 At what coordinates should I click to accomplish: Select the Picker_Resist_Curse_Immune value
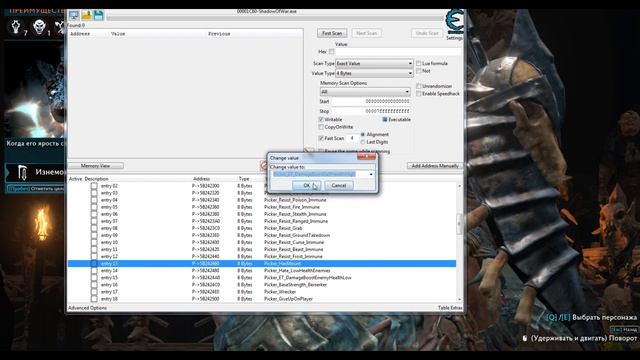(294, 242)
